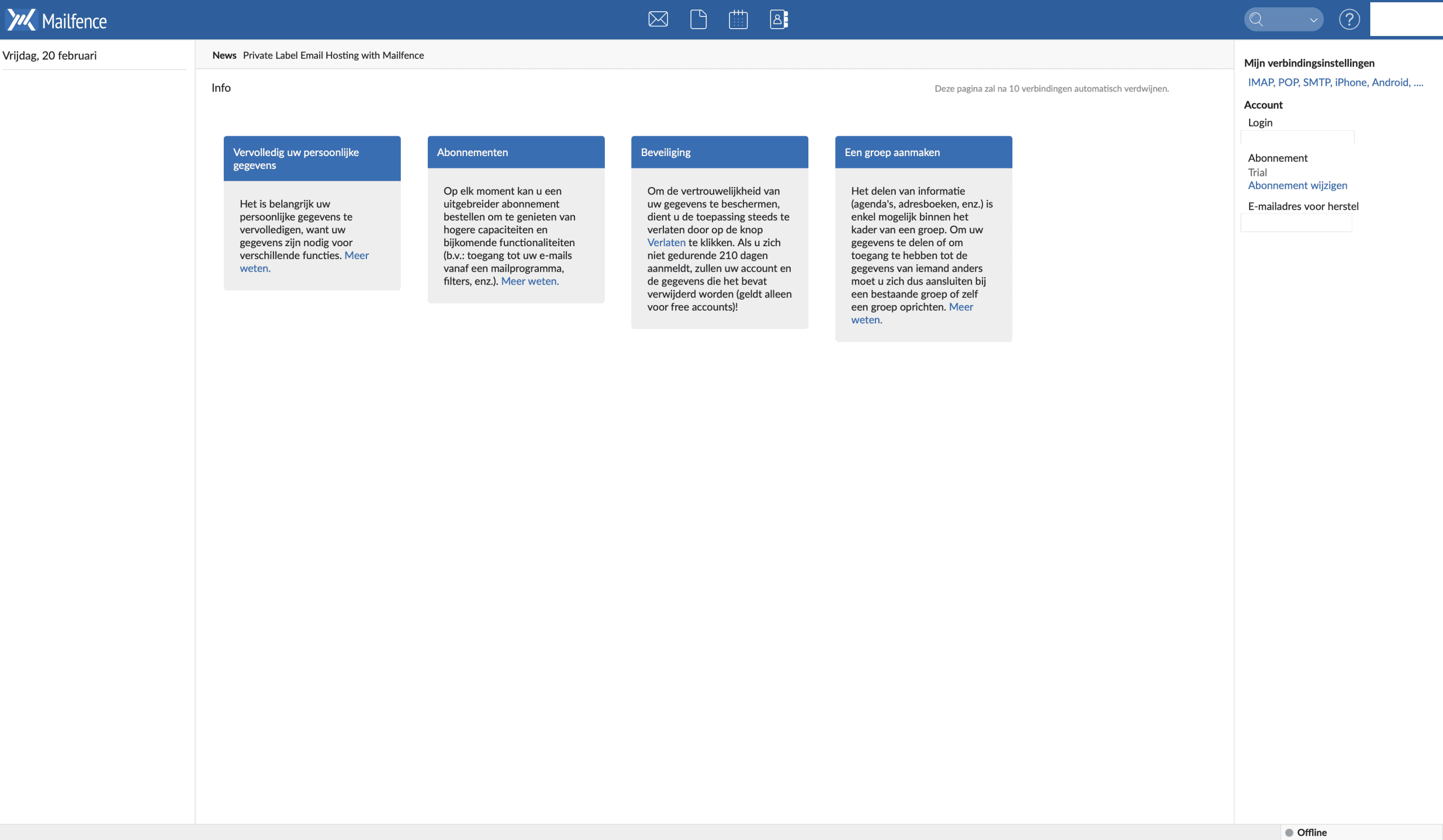Click 'Meer weten' in the Abonnementen card
Viewport: 1443px width, 840px height.
tap(530, 281)
